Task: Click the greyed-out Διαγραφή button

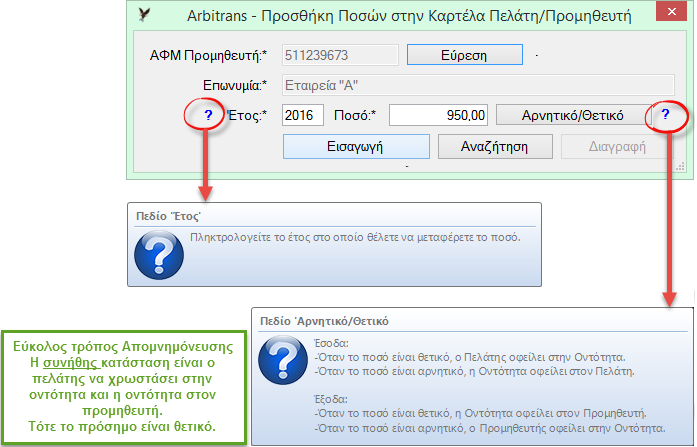Action: click(x=617, y=146)
